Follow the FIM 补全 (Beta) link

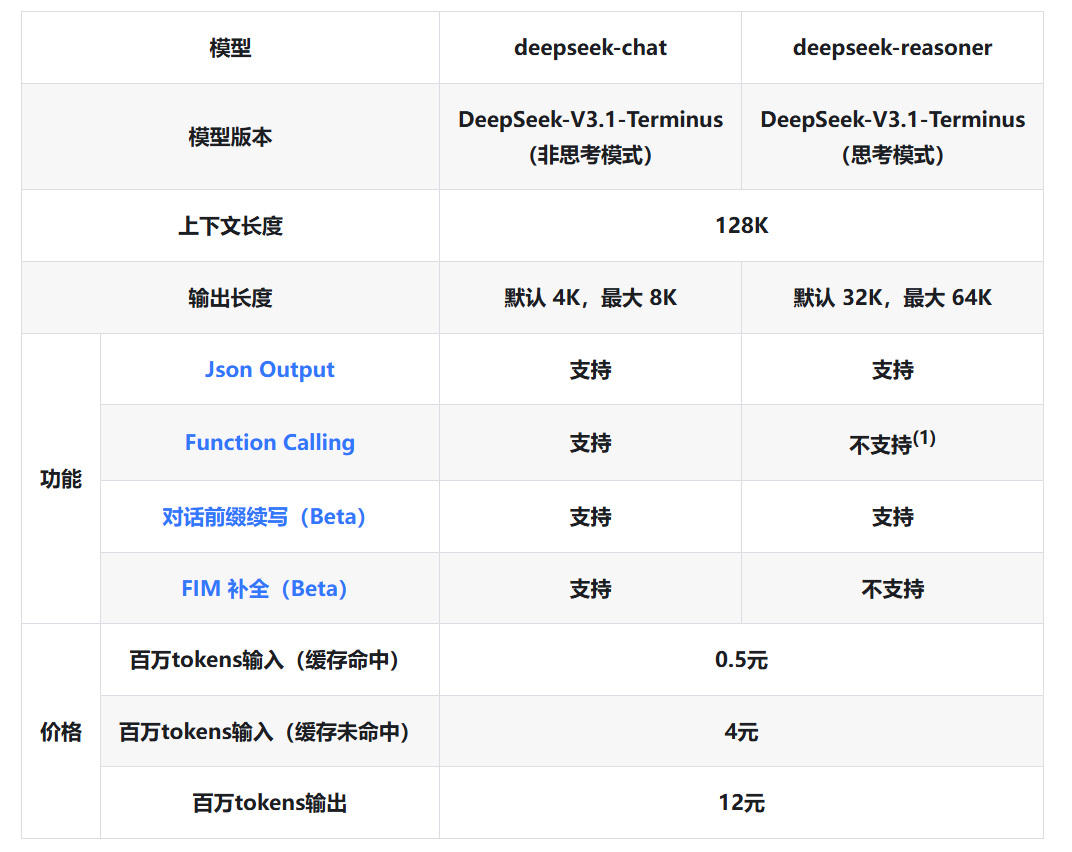pos(264,588)
